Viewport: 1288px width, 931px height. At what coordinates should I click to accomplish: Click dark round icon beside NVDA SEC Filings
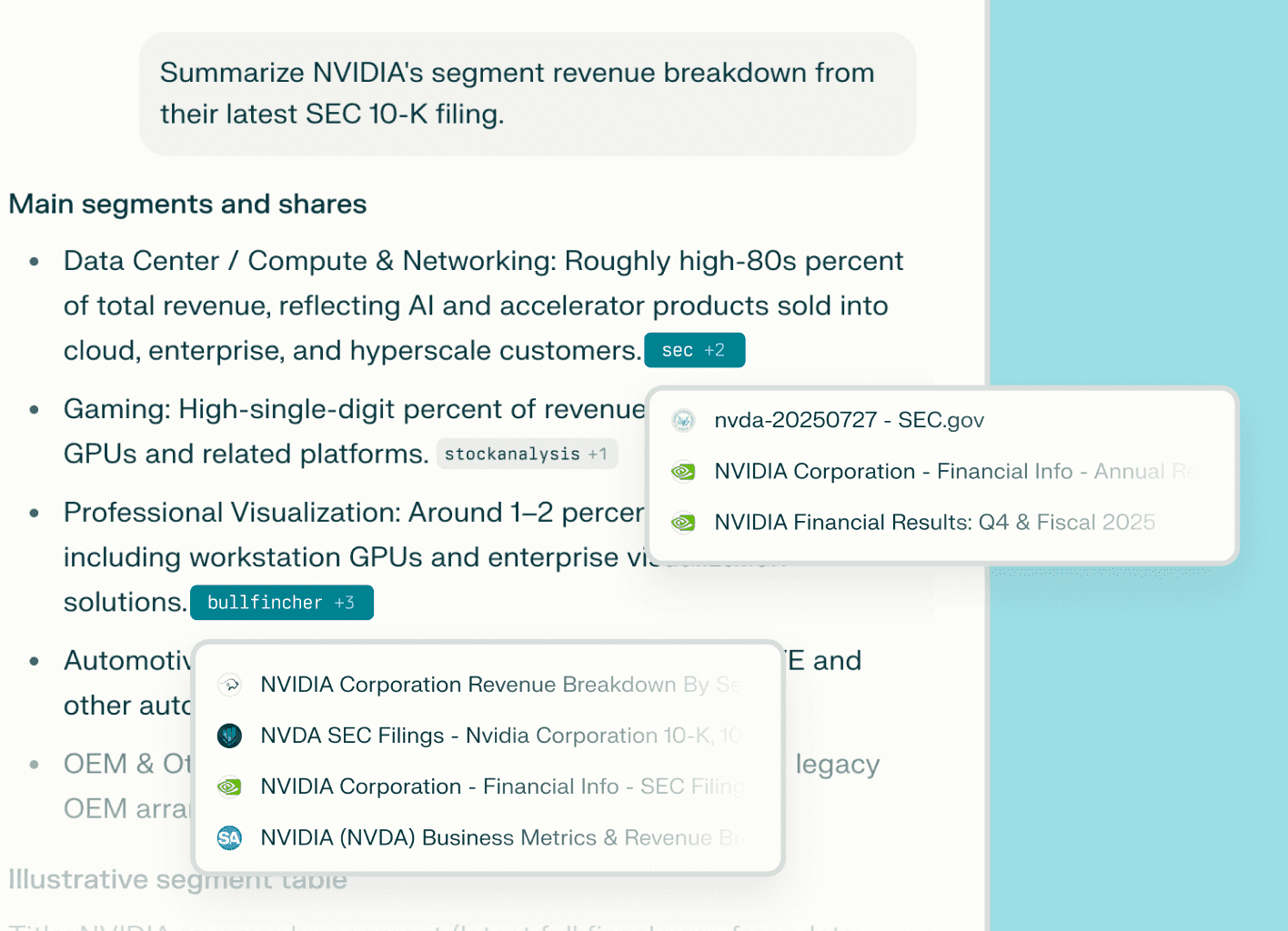230,736
